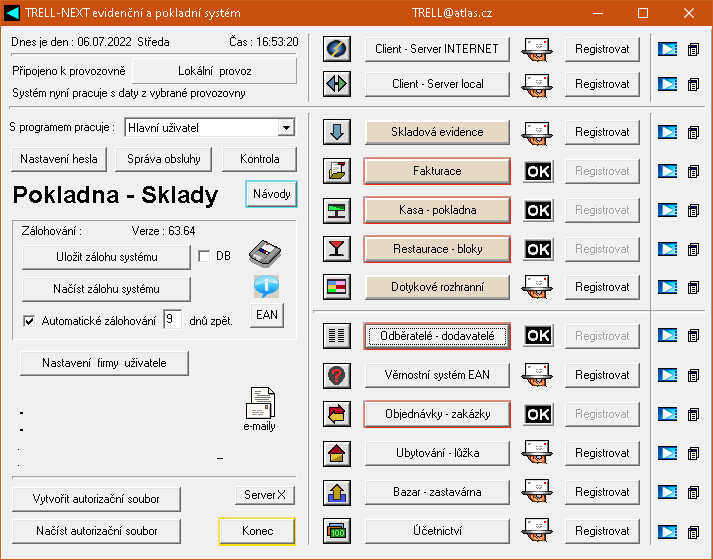Click the house icon for Ubytování - lůžka
713x560 pixels.
[336, 453]
